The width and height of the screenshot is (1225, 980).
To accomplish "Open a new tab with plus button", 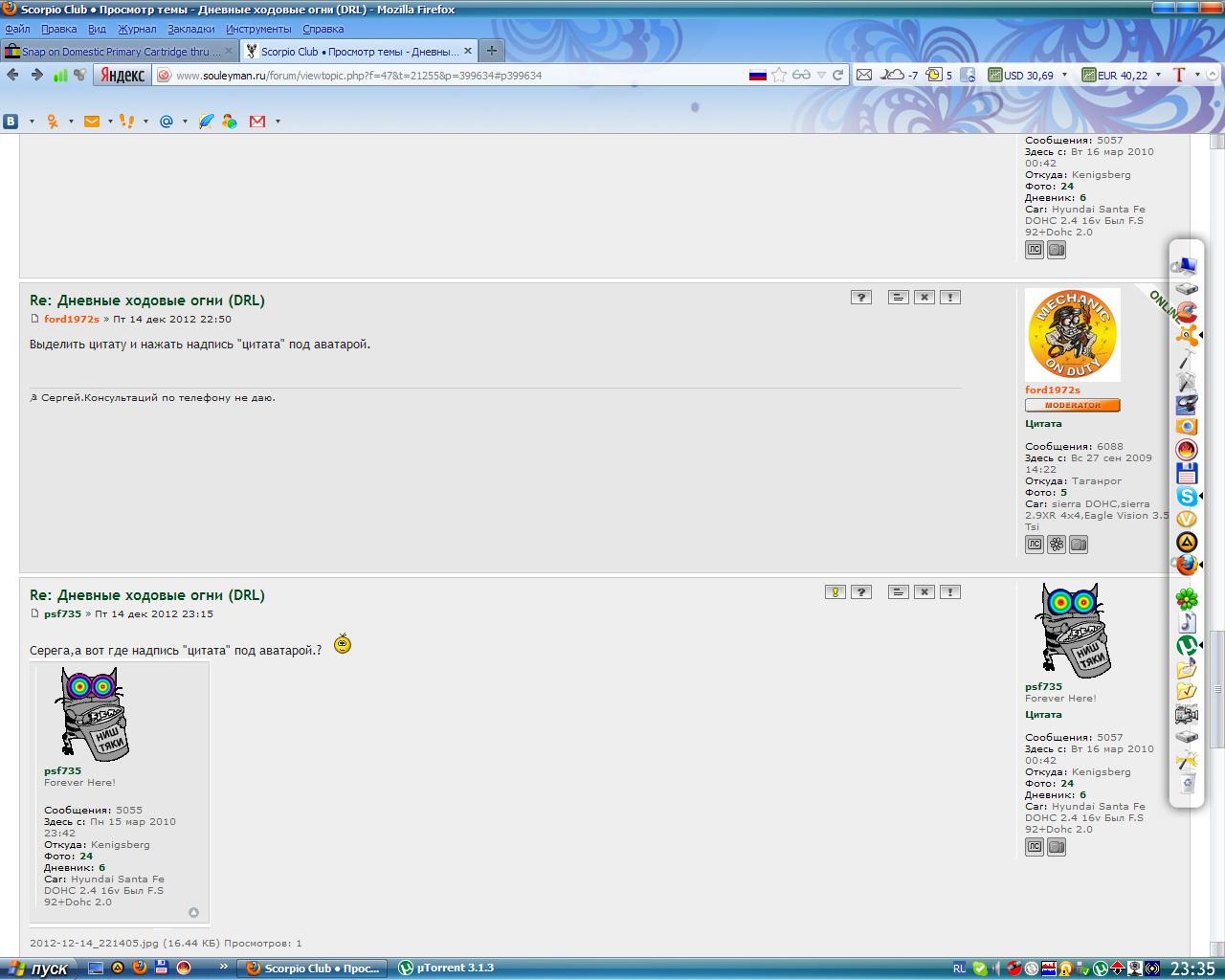I will pyautogui.click(x=491, y=51).
